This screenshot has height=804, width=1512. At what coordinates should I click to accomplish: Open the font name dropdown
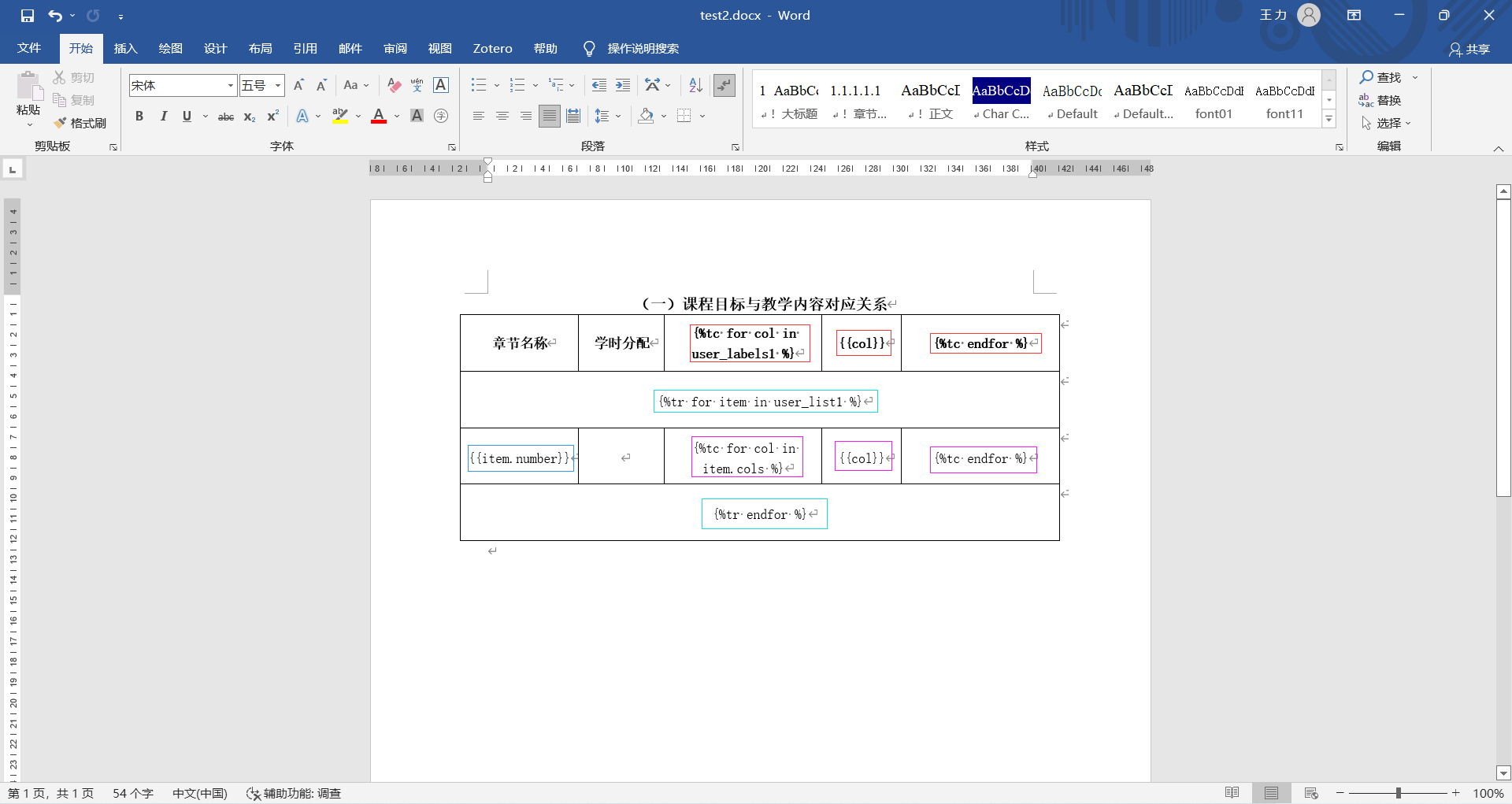(x=229, y=85)
